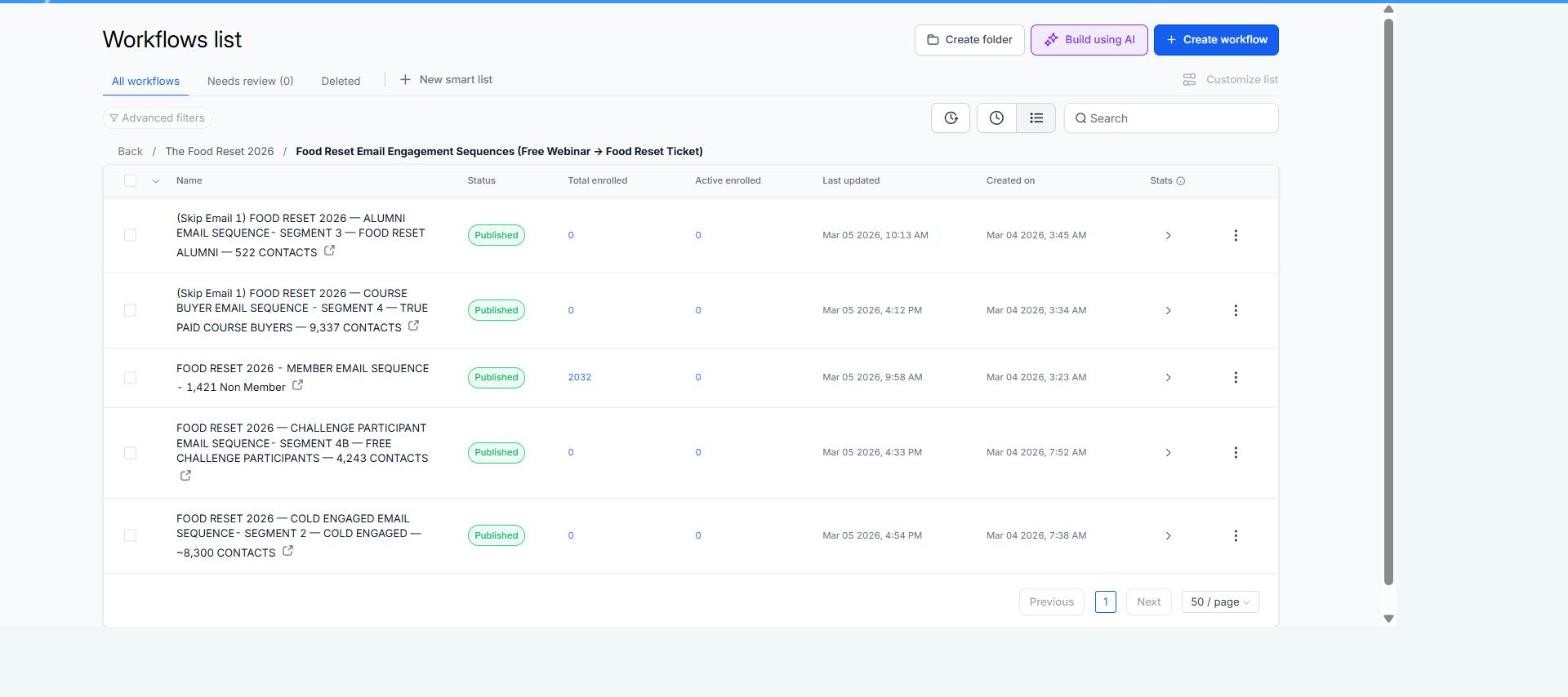Expand stats chevron for COURSE BUYER row
This screenshot has height=697, width=1568.
point(1167,310)
